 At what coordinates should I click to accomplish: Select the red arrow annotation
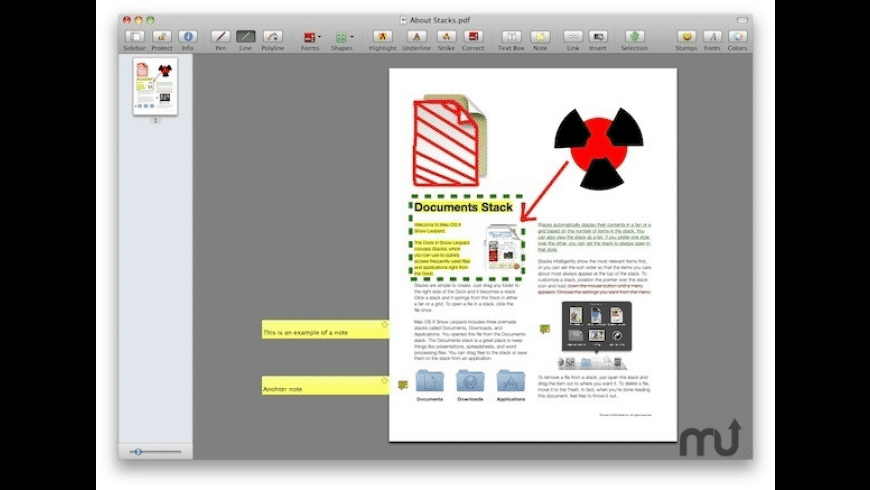pos(545,191)
